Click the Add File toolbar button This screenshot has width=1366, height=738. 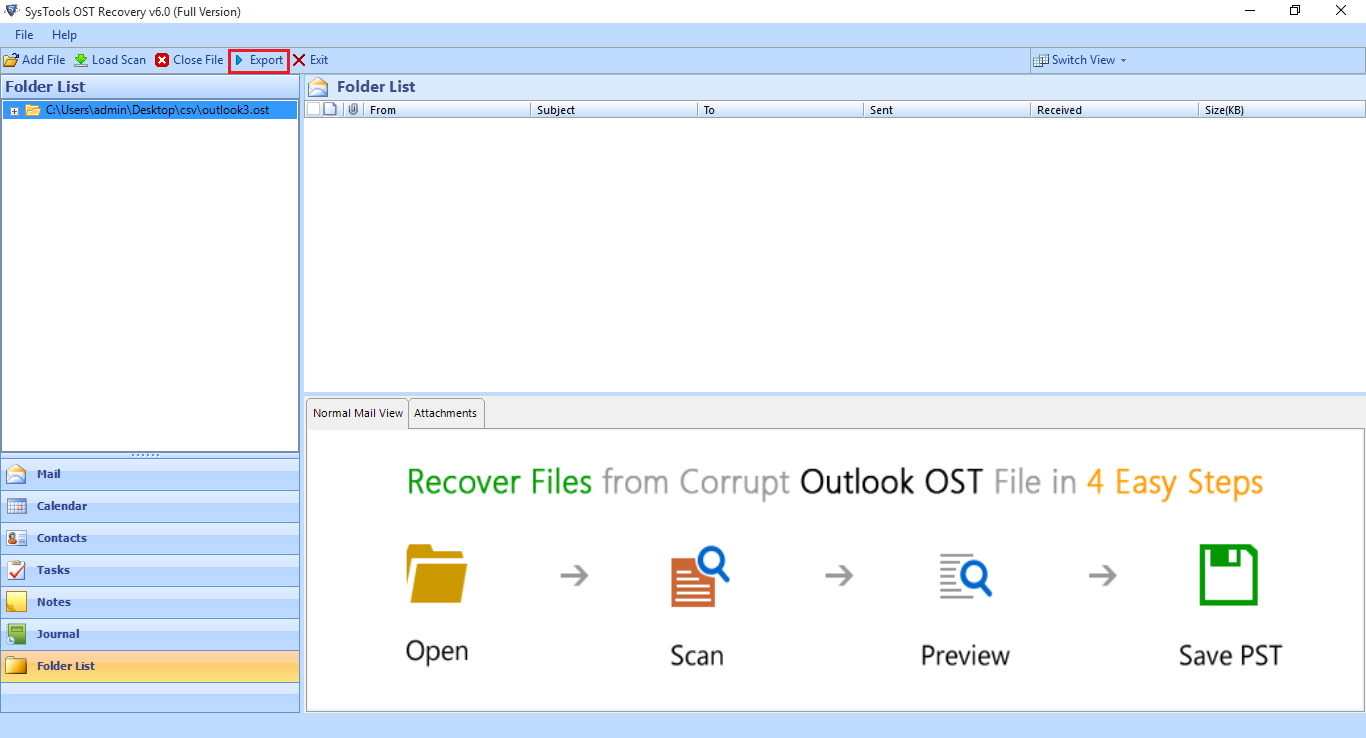(x=35, y=60)
